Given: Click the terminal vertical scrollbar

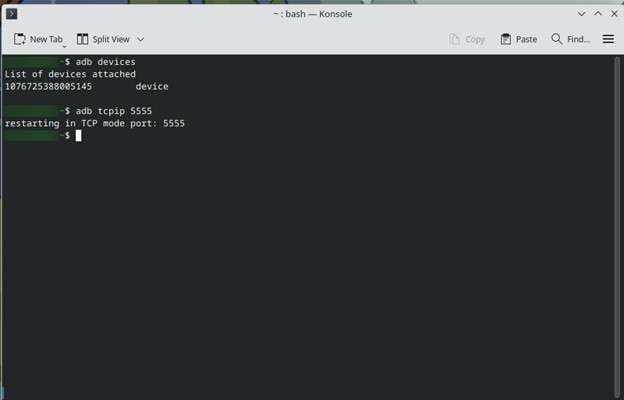Looking at the screenshot, I should pyautogui.click(x=617, y=227).
